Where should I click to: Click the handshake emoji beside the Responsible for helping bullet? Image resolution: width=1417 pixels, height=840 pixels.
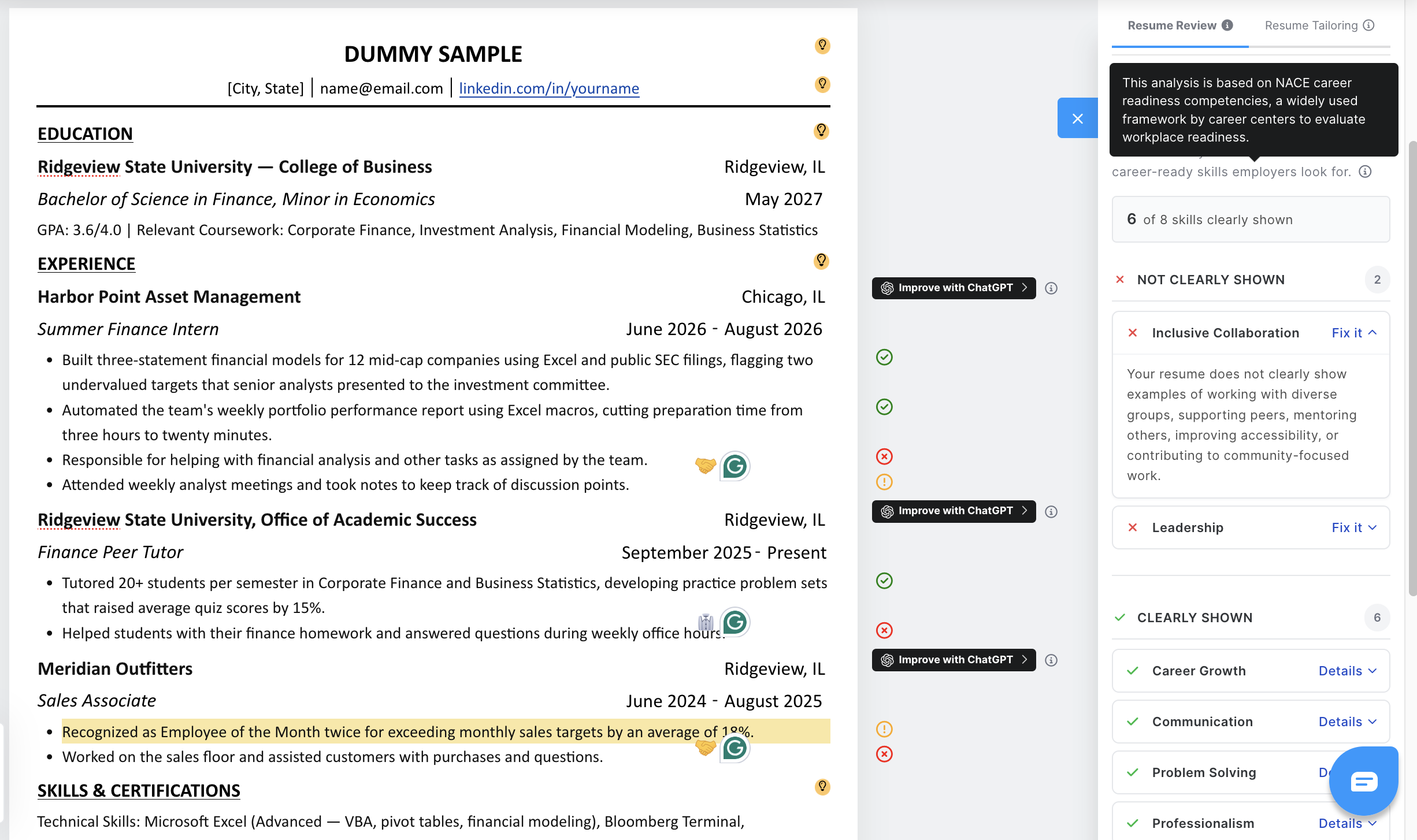click(706, 465)
